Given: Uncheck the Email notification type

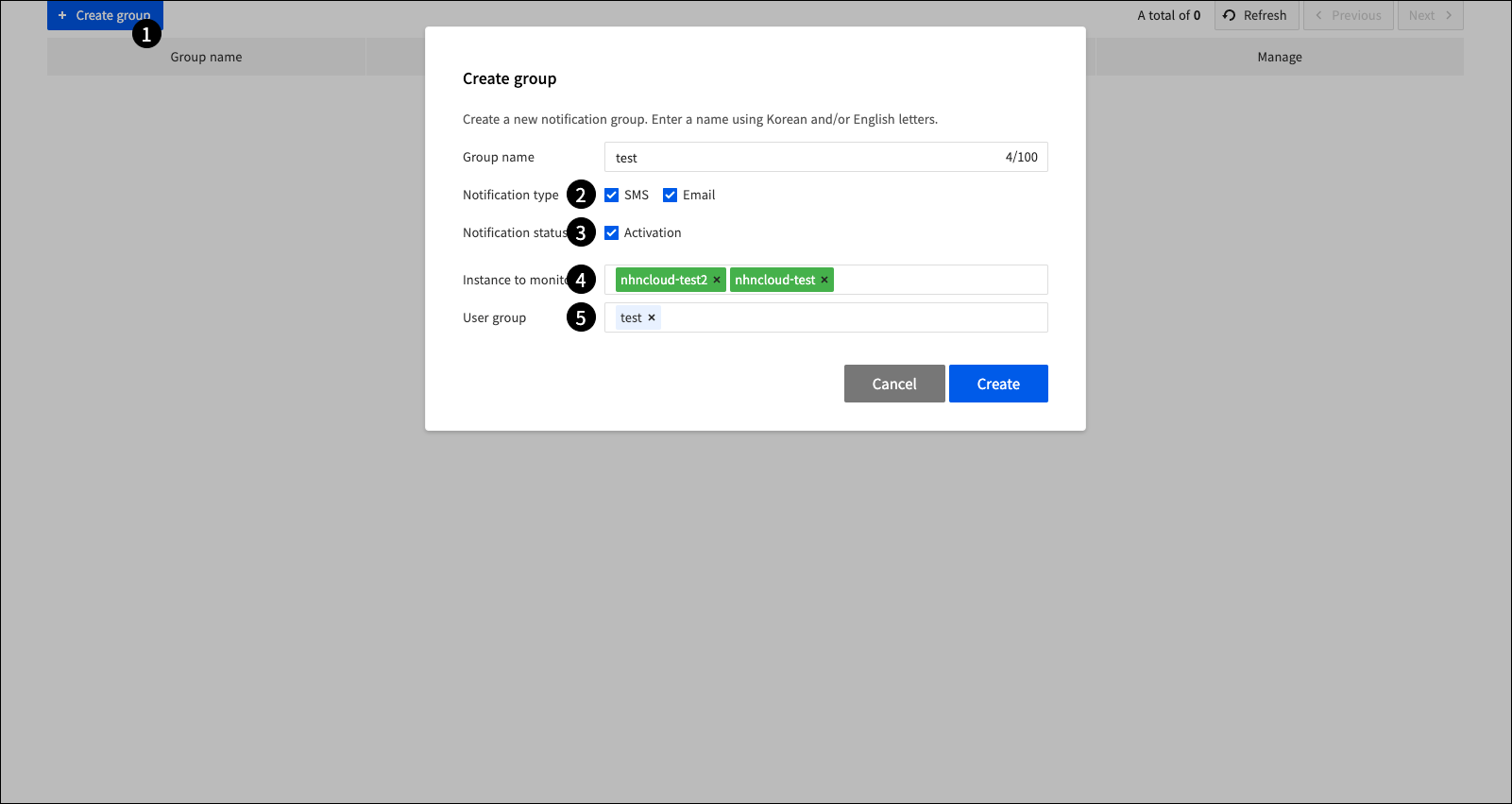Looking at the screenshot, I should coord(670,195).
